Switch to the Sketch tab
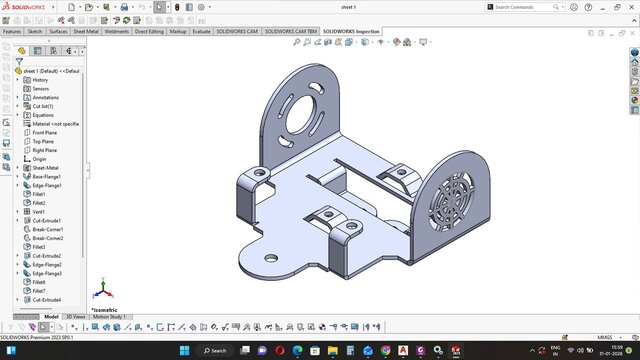The width and height of the screenshot is (640, 360). (x=35, y=31)
